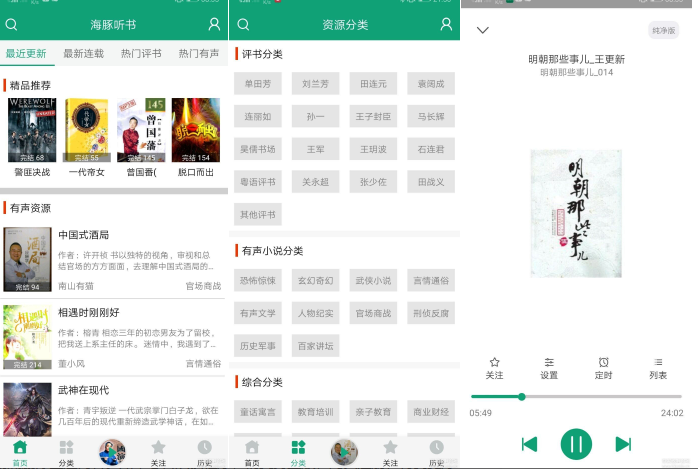698x469 pixels.
Task: Select 童话寓言 category
Action: (x=258, y=412)
